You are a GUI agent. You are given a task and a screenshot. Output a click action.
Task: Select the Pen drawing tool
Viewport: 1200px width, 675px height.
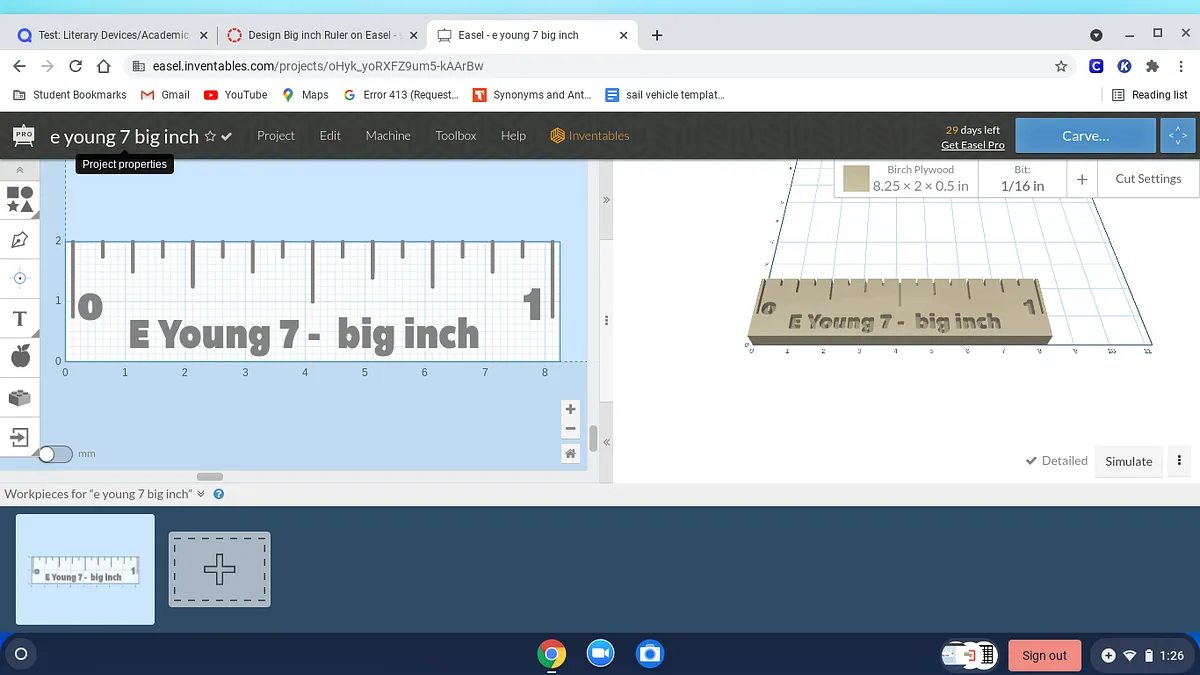(x=20, y=240)
